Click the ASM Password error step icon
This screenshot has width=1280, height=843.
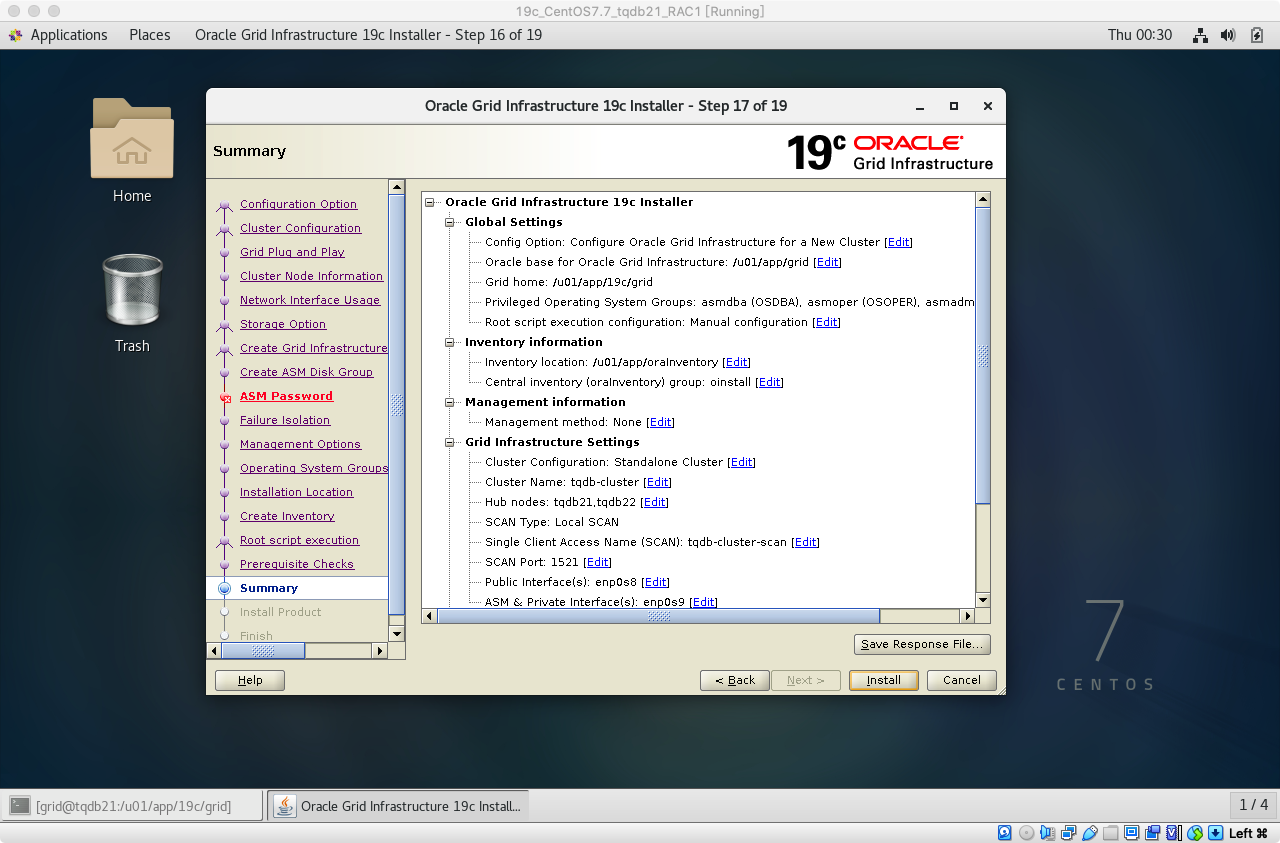tap(225, 397)
